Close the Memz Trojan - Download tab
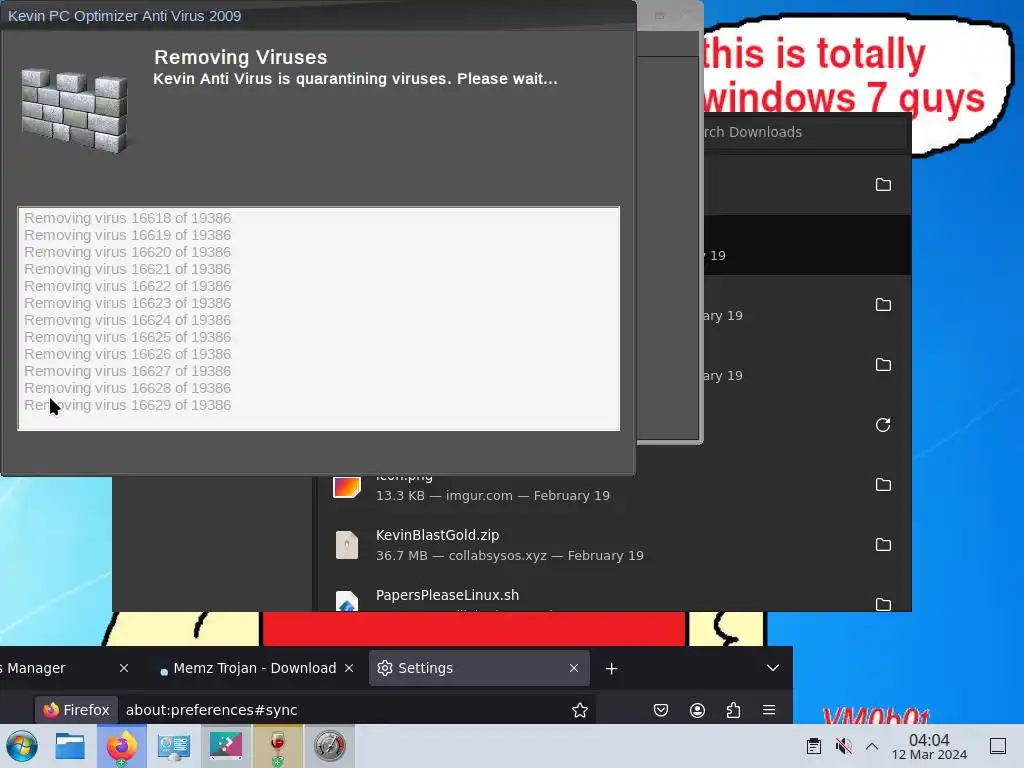The height and width of the screenshot is (768, 1024). point(349,668)
